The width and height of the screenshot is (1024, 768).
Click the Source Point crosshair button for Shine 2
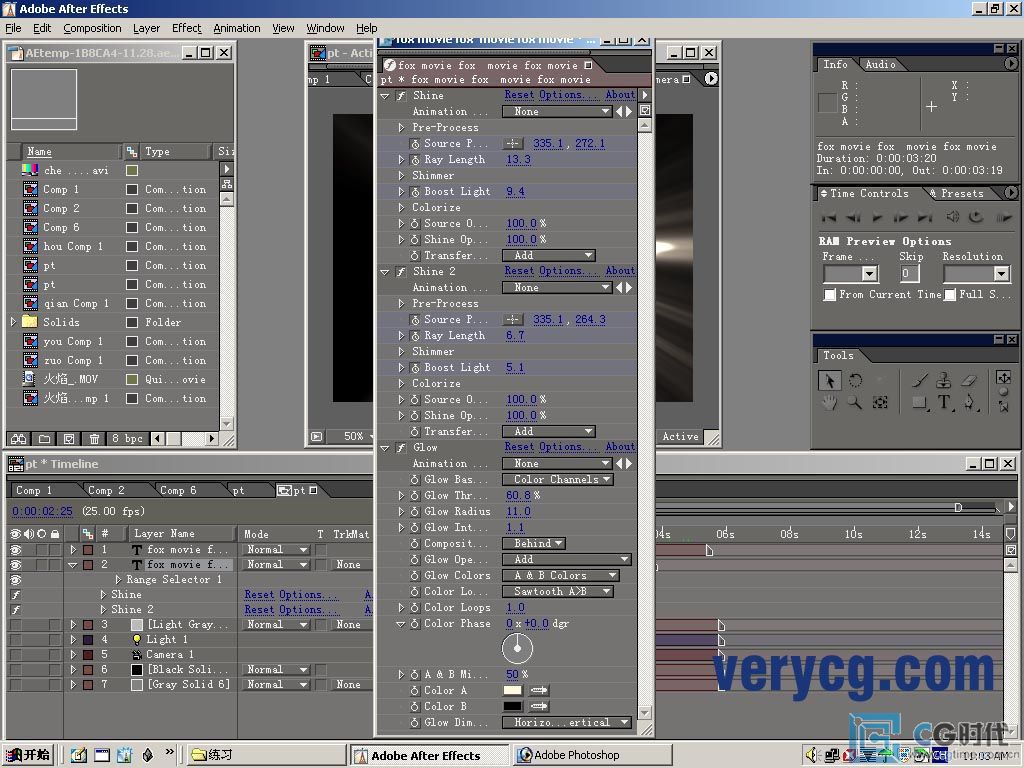[x=513, y=319]
